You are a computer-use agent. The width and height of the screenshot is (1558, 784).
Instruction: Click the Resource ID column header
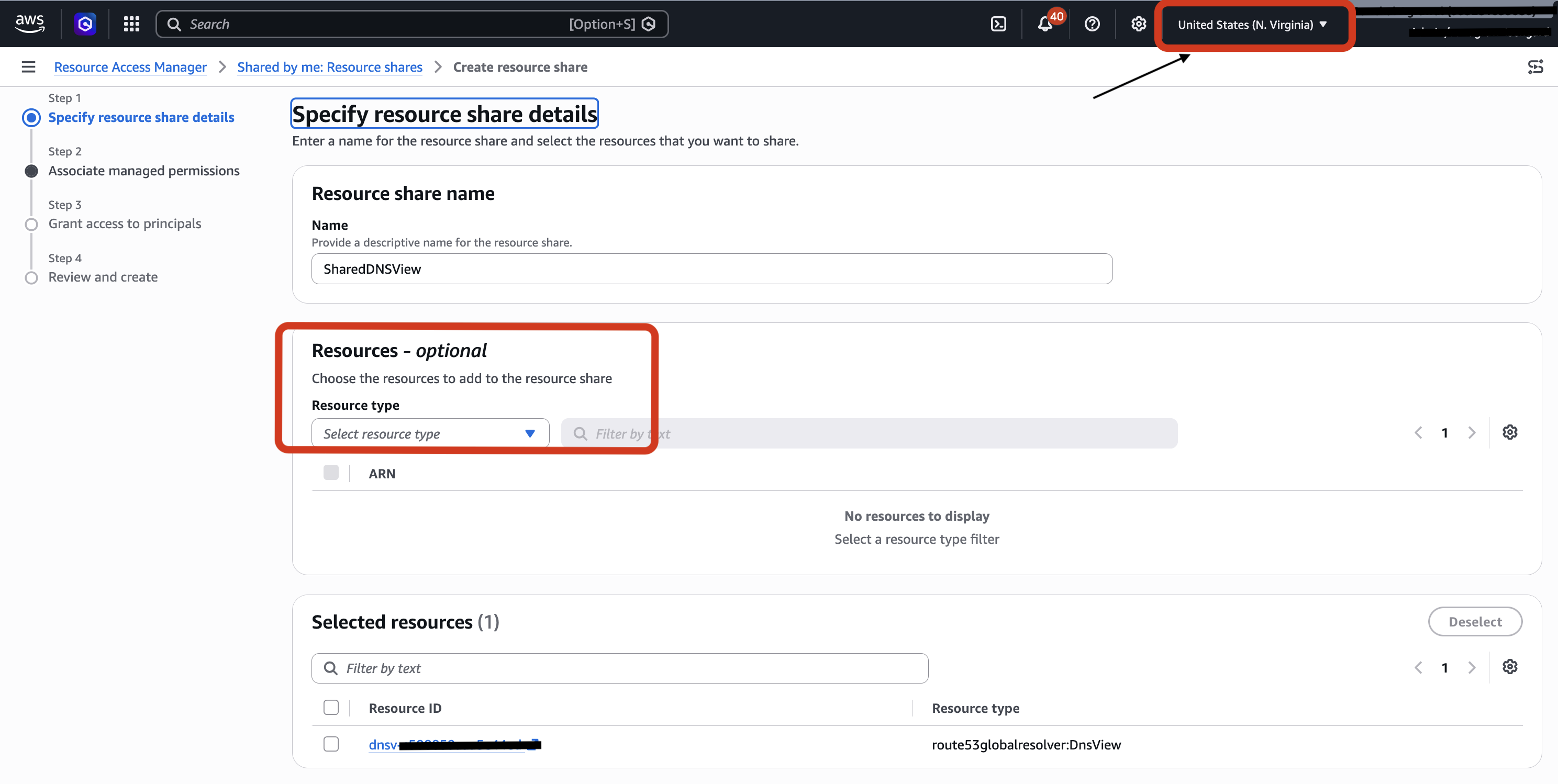(405, 708)
